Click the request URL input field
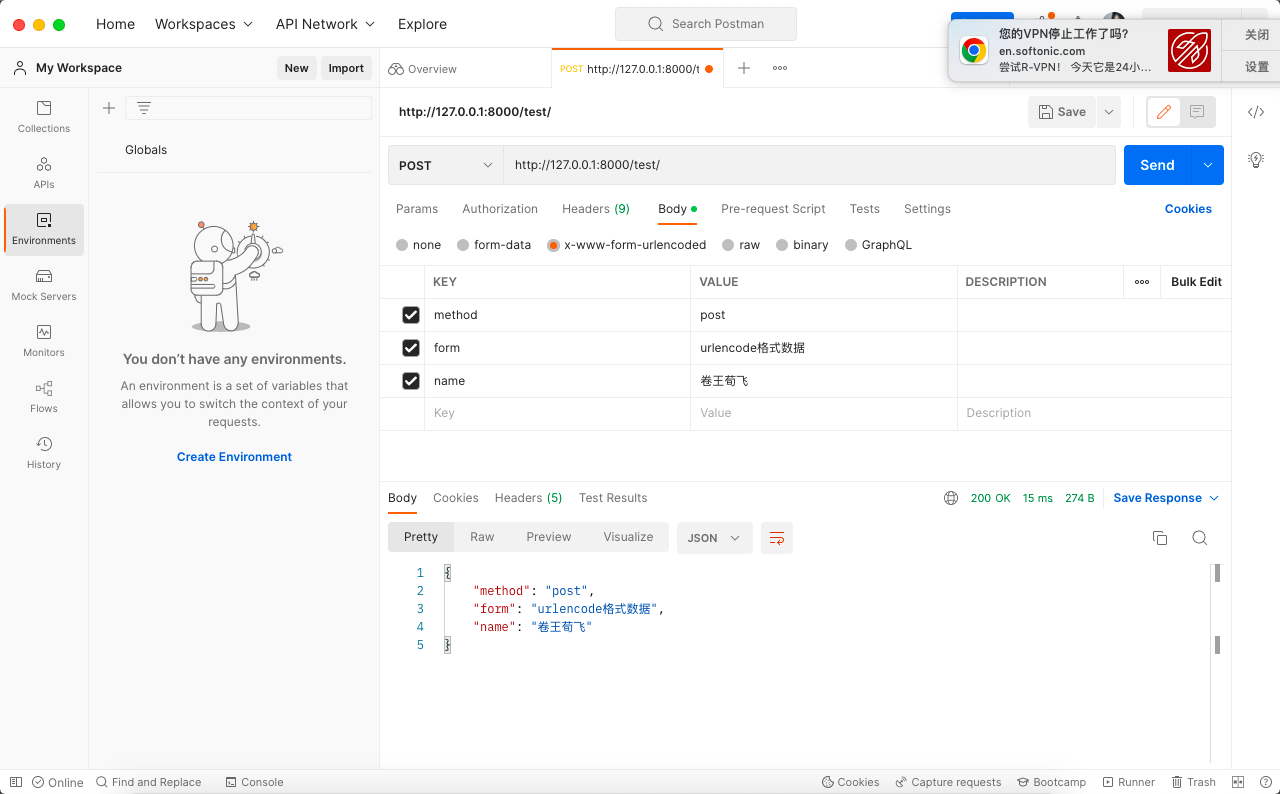The height and width of the screenshot is (794, 1280). (x=809, y=165)
